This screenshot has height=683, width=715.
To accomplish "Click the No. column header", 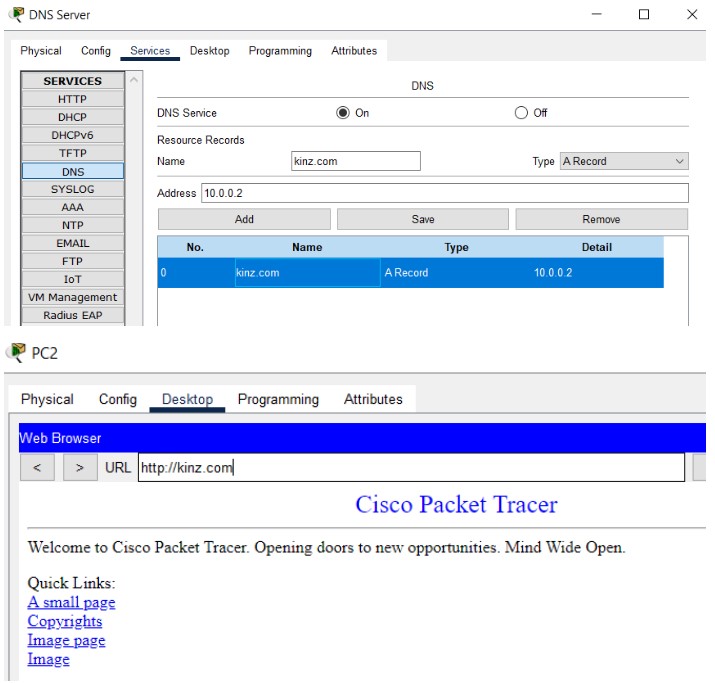I will (x=195, y=247).
